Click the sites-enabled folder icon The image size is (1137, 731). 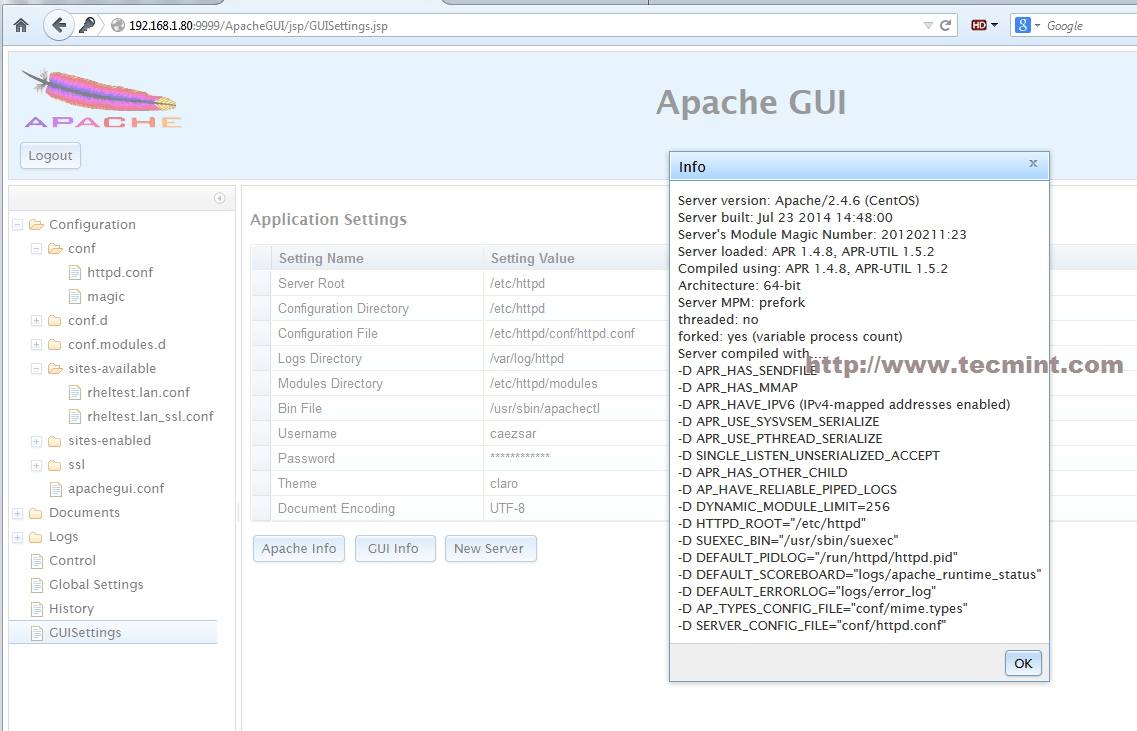click(55, 441)
